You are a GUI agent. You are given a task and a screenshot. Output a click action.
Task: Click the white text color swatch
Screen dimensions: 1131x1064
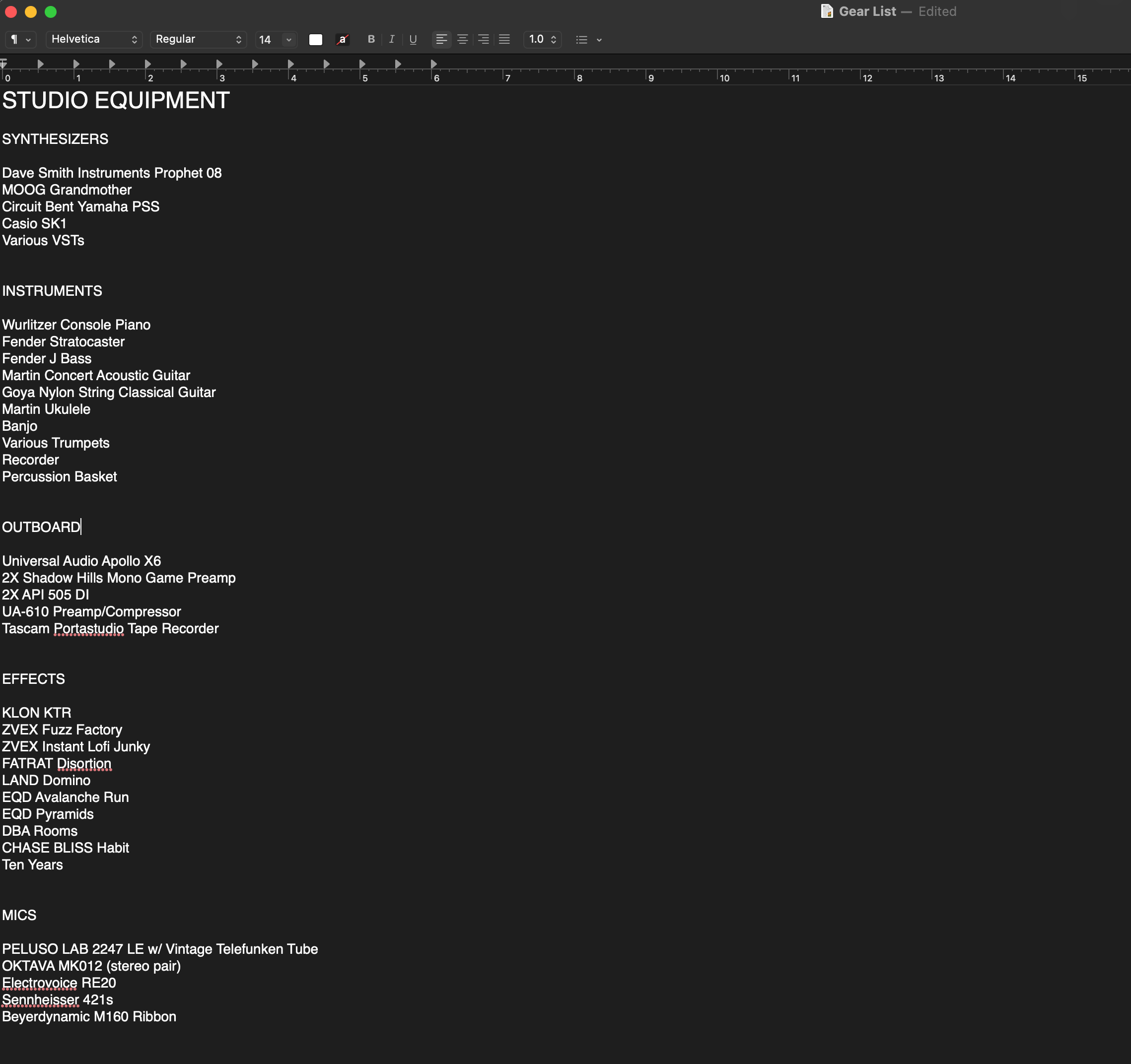pos(316,39)
